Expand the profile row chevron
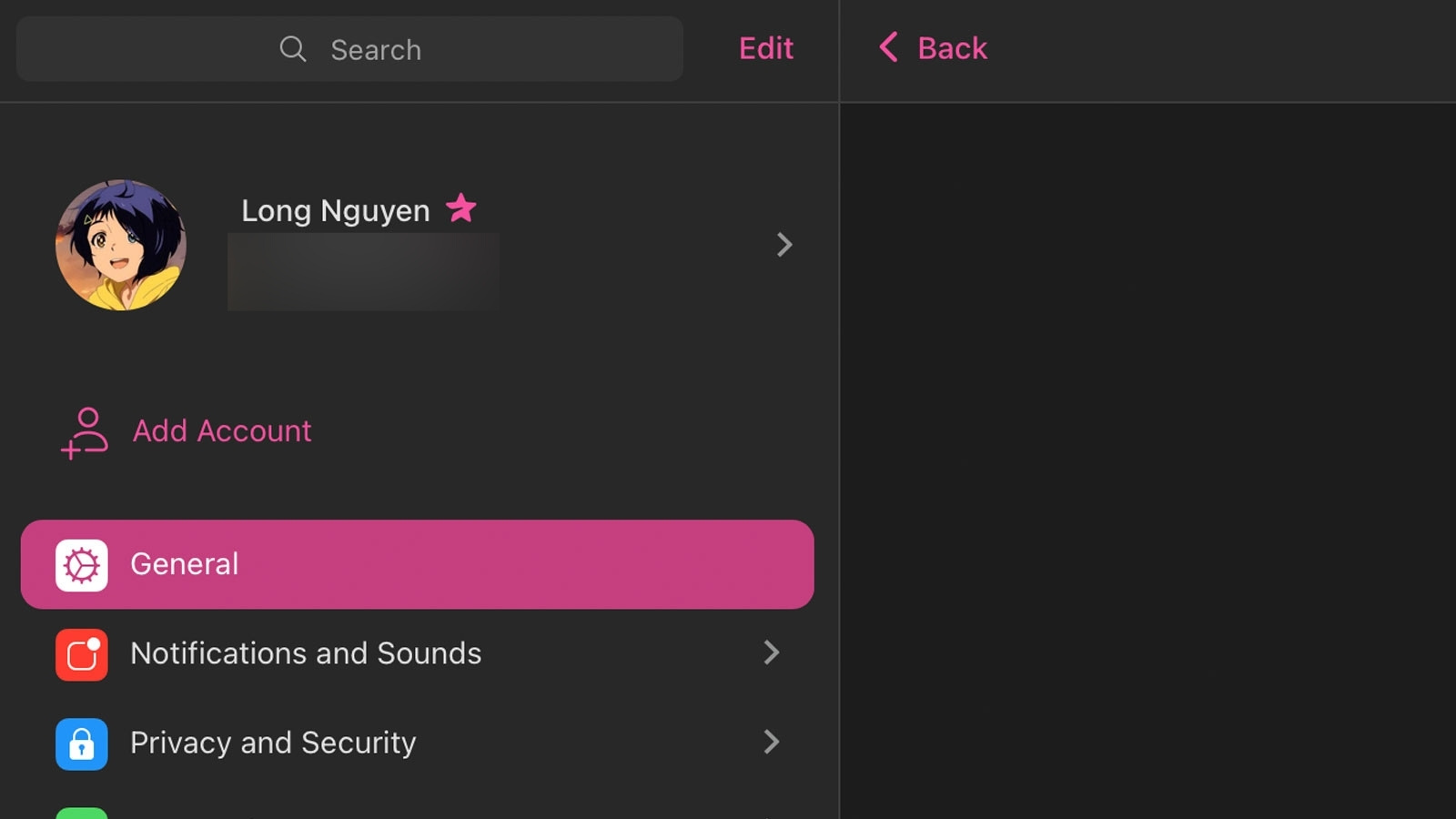The image size is (1456, 819). pyautogui.click(x=784, y=244)
